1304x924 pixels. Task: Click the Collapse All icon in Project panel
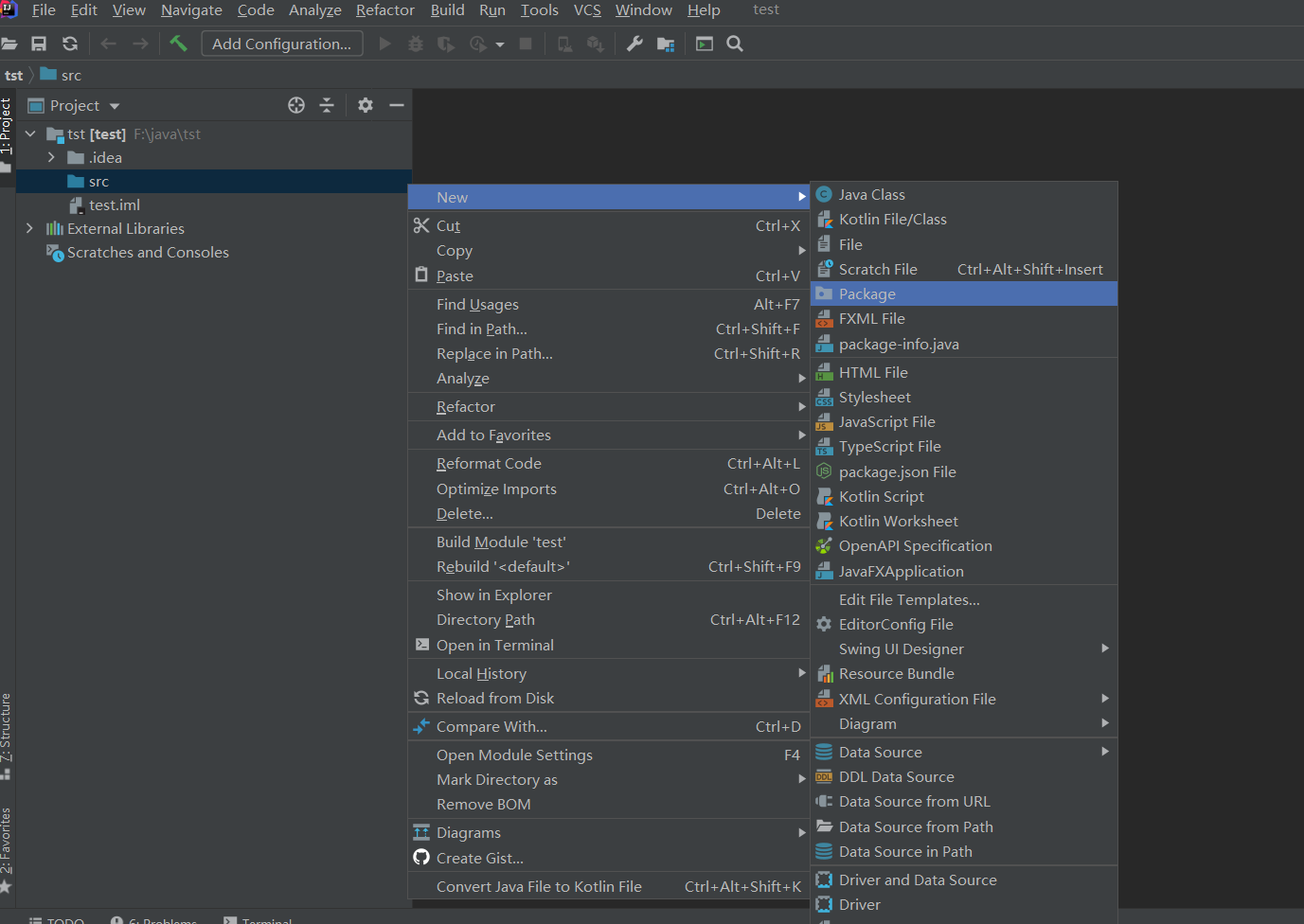[x=327, y=105]
